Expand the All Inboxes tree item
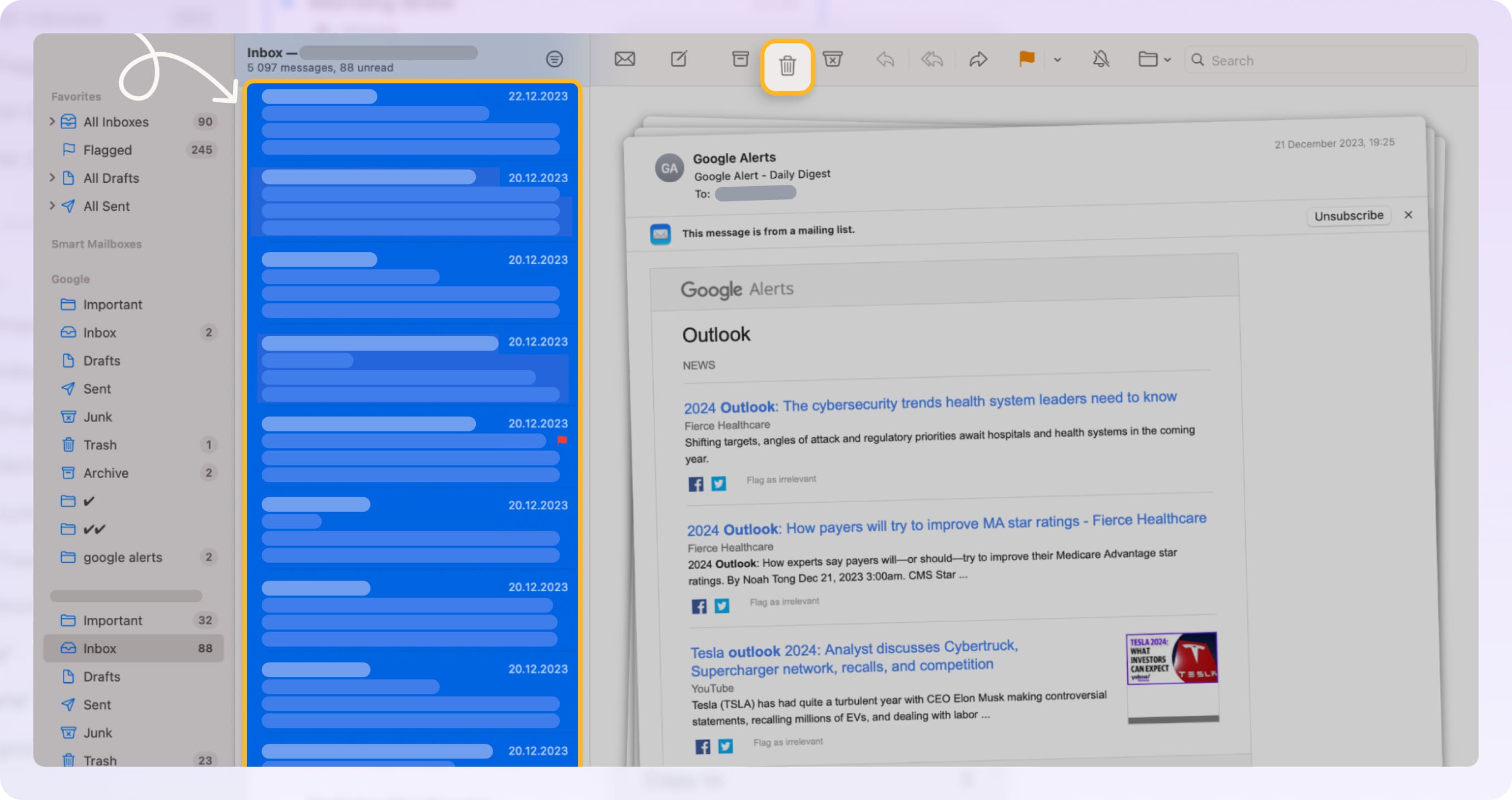 coord(52,121)
